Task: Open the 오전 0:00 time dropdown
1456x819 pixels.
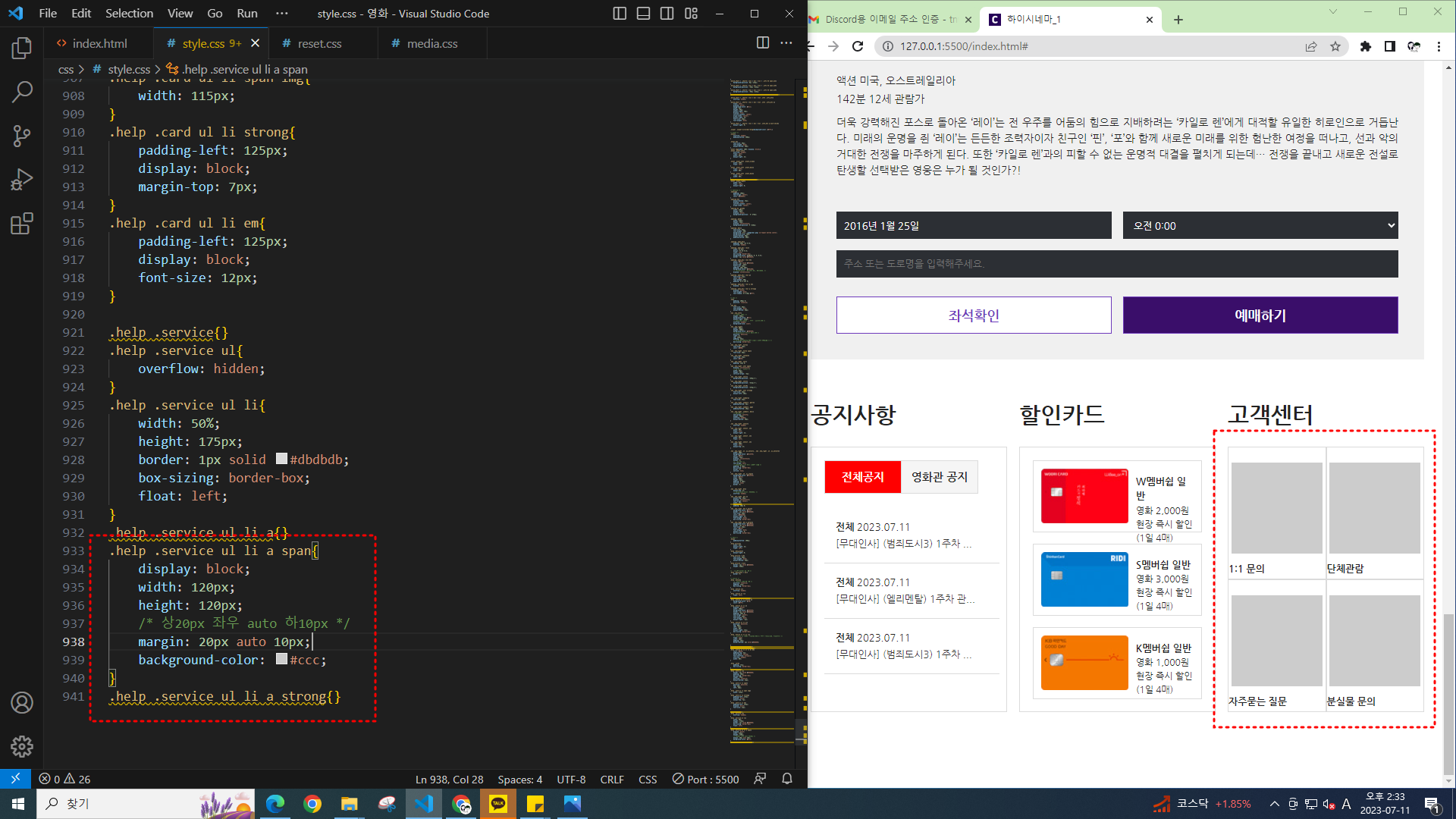Action: 1260,226
